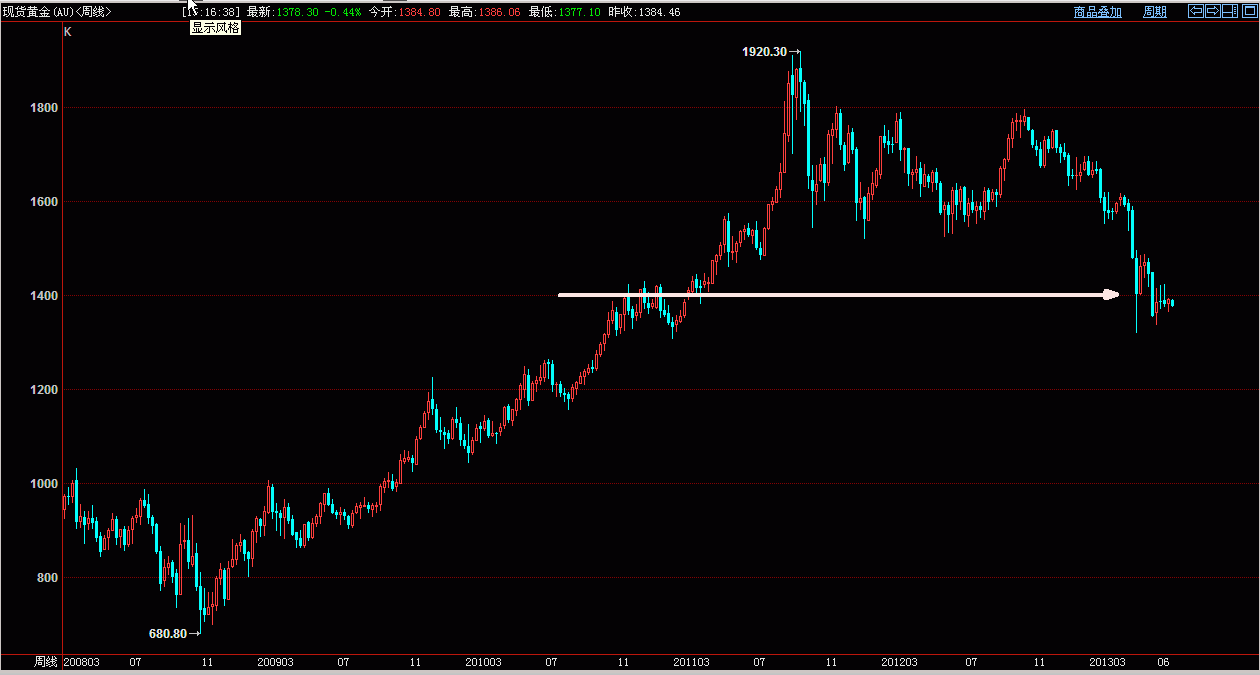Click the 1200 price axis label

click(x=44, y=390)
